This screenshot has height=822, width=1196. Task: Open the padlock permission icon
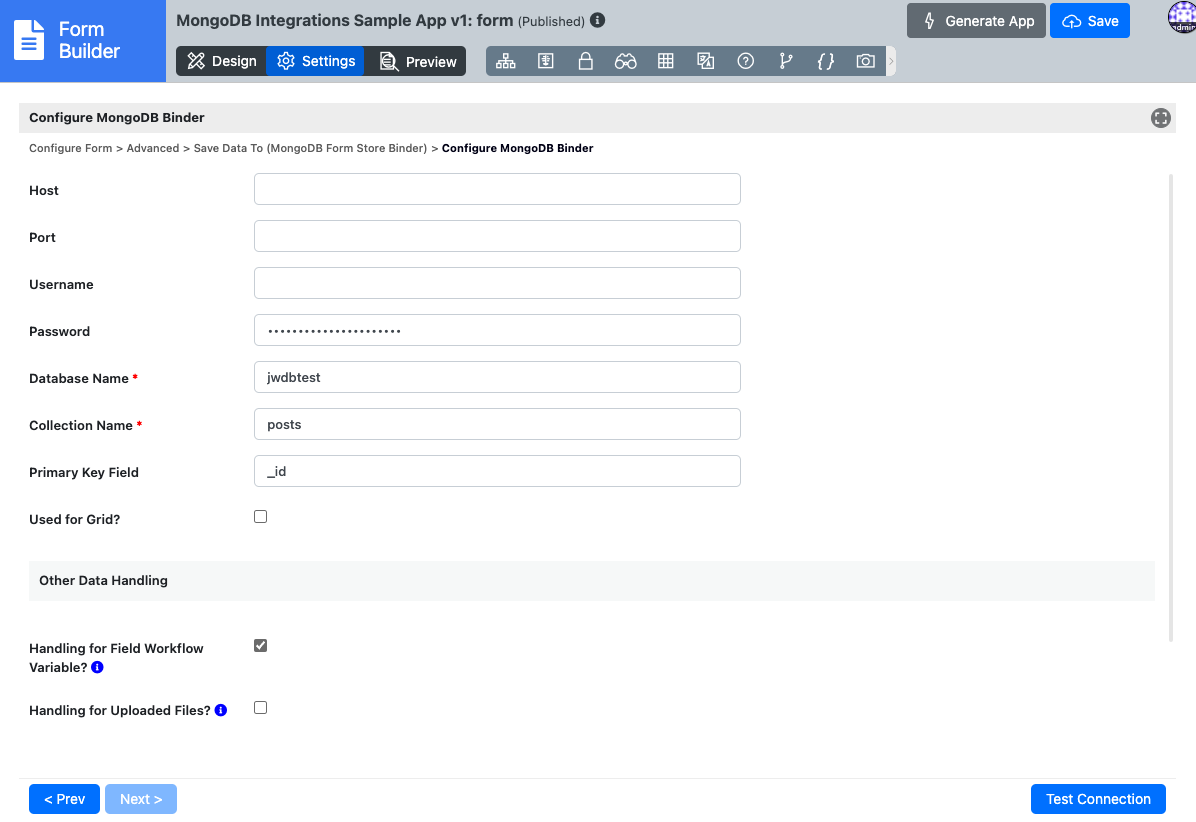pyautogui.click(x=586, y=61)
